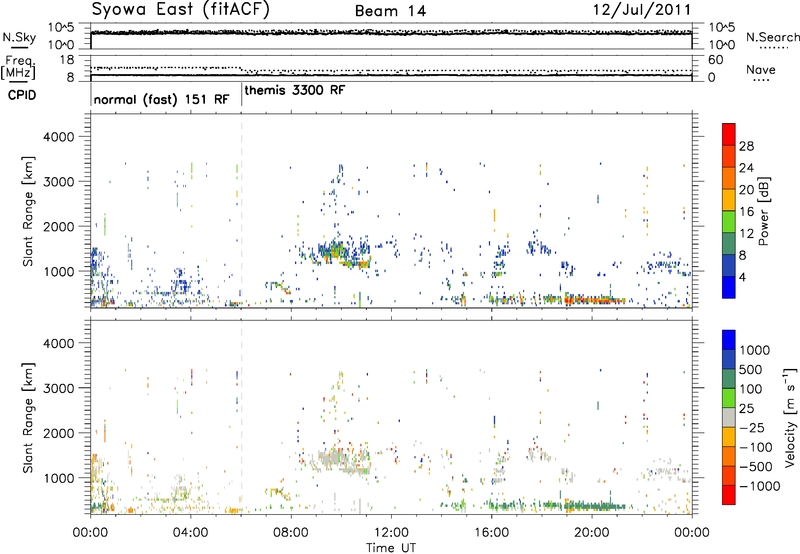Click the 'Beam 14' label
This screenshot has height=554, width=800.
coord(390,11)
